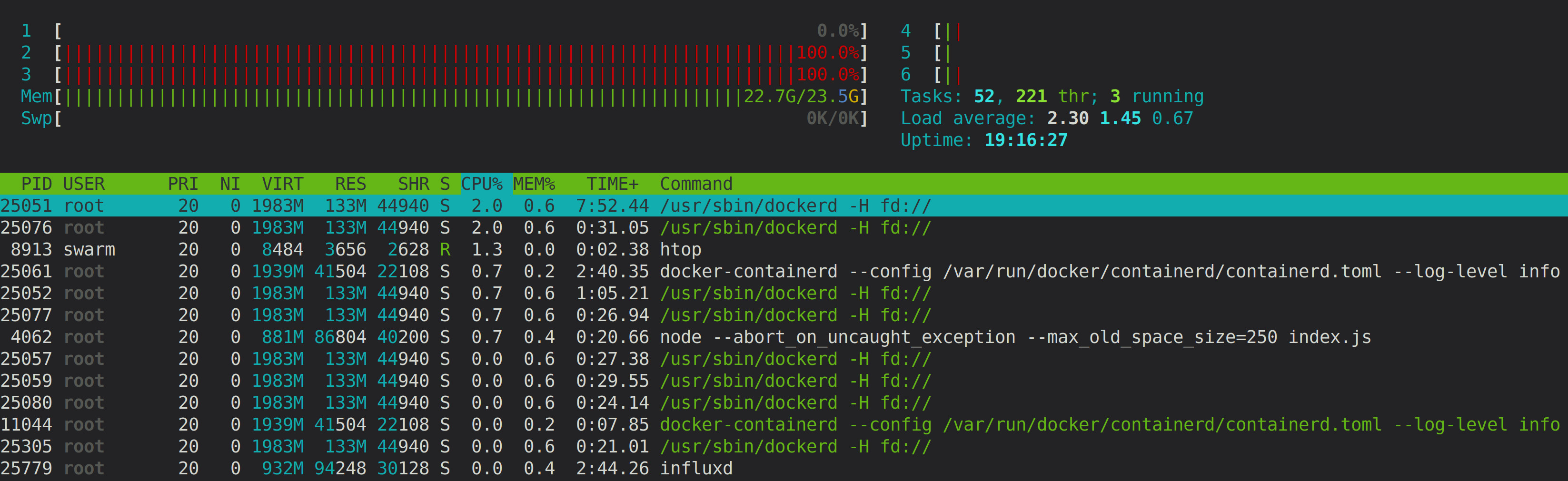Sort processes by the MEM% column
Screen dimensions: 1568x481
click(535, 184)
